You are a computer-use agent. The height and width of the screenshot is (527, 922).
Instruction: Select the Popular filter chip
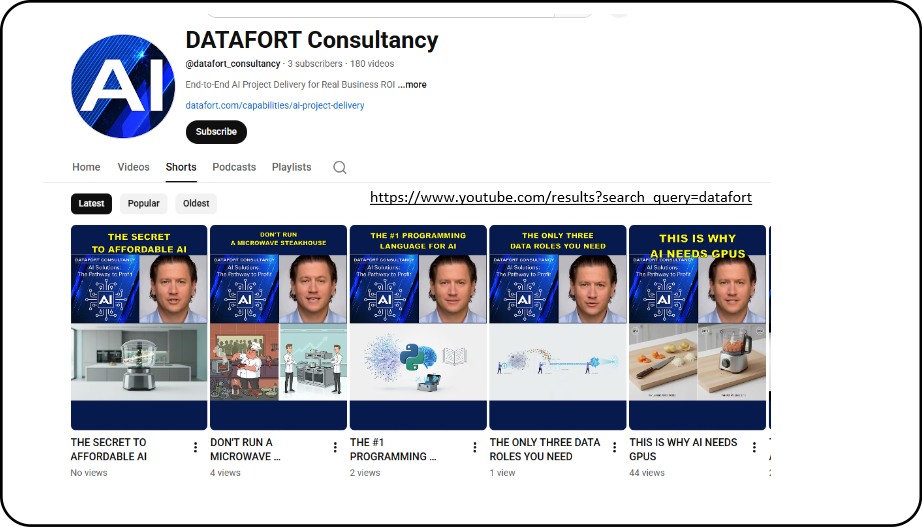(143, 204)
